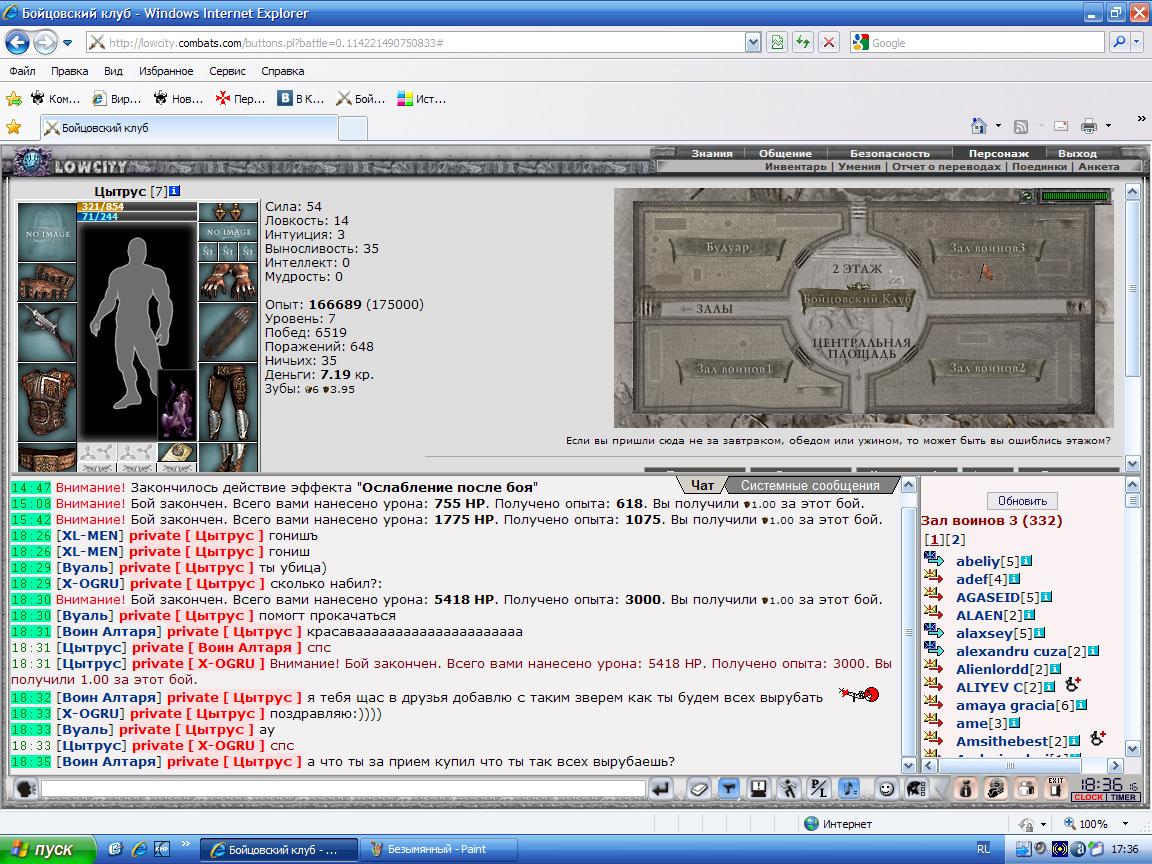Switch to Системные сообщения tab
This screenshot has width=1152, height=864.
point(810,486)
